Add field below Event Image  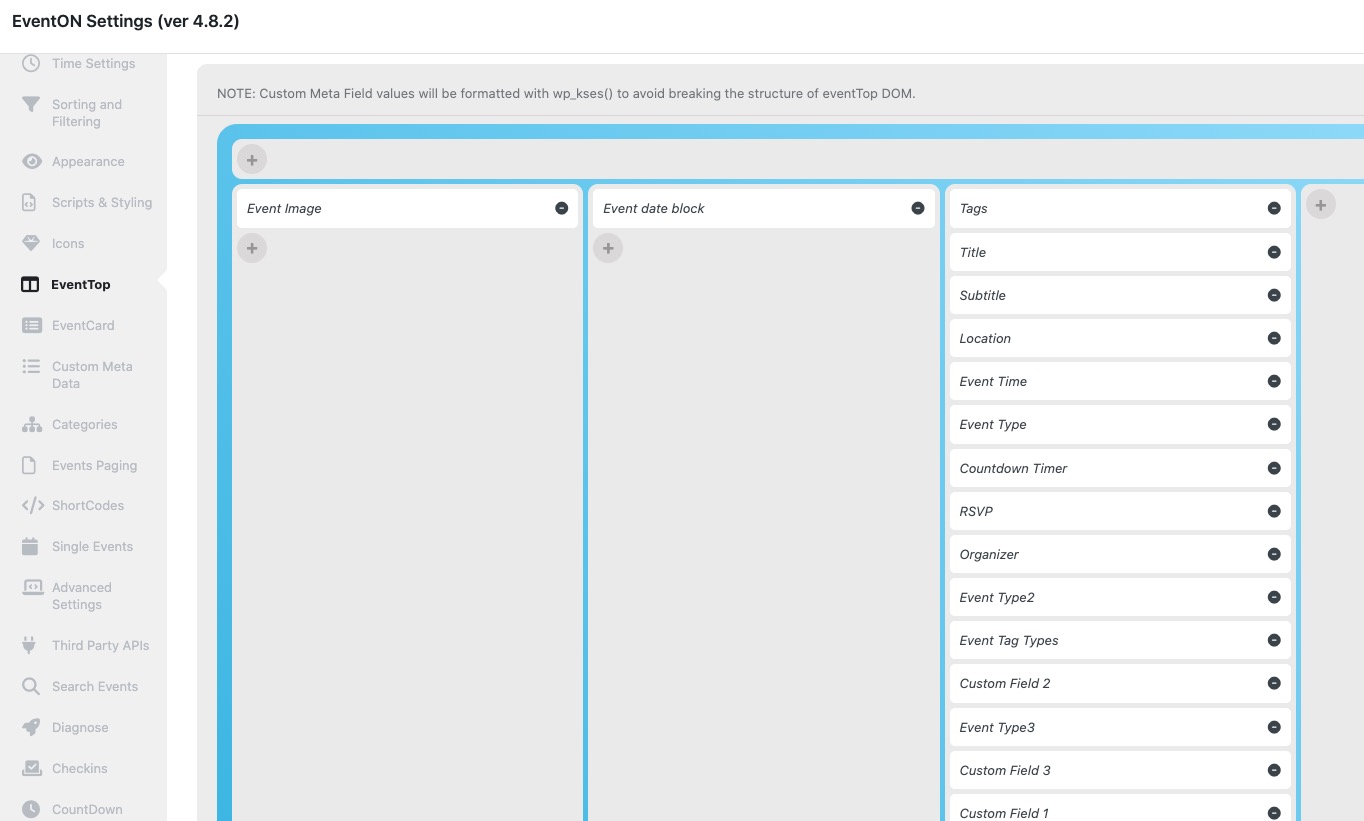[x=252, y=248]
